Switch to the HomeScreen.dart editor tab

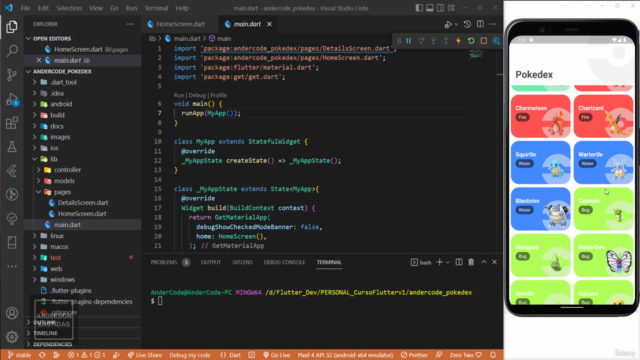coord(180,24)
